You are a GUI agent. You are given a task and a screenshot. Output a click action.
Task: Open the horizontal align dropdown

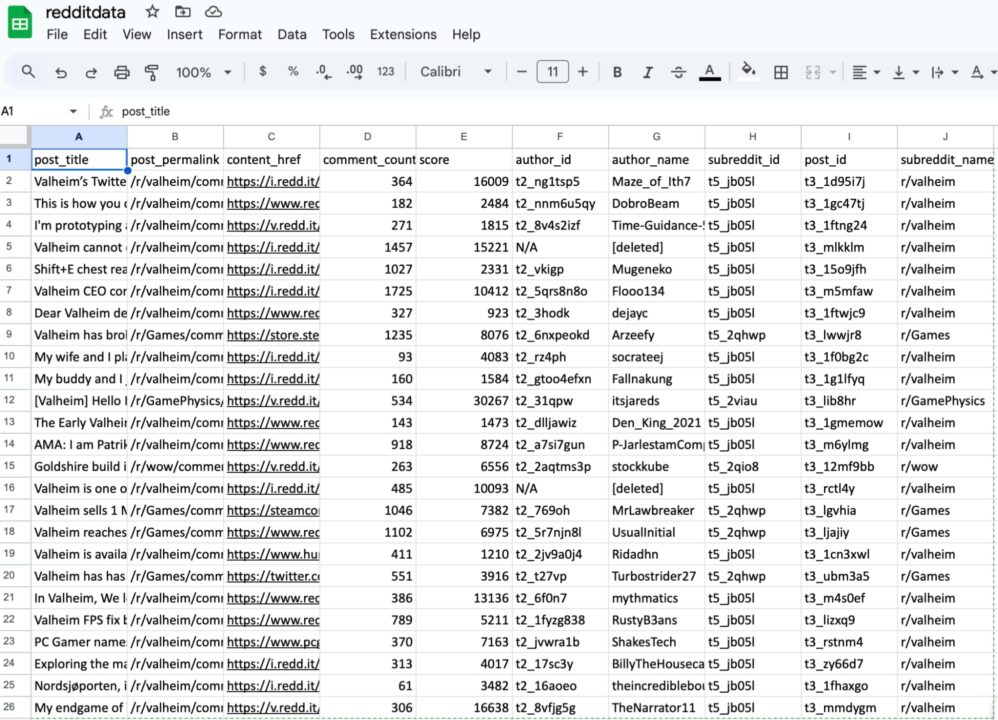pos(866,72)
